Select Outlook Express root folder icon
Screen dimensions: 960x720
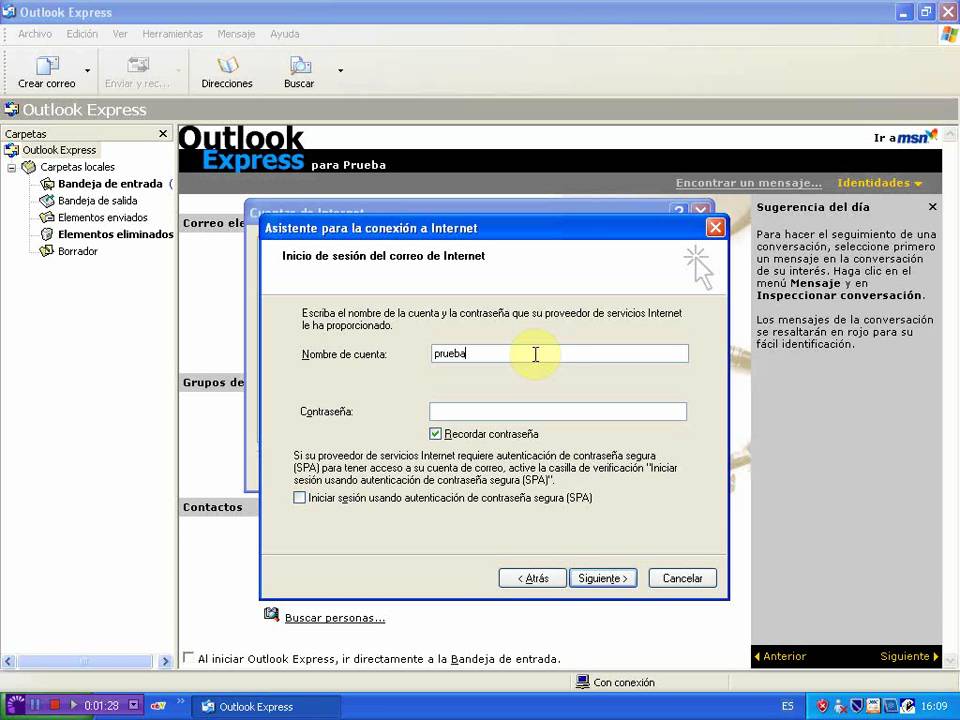(x=12, y=150)
